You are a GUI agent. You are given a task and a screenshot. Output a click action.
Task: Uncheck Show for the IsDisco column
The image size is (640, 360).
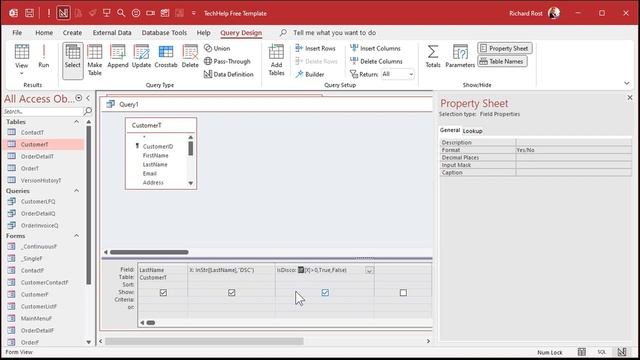click(x=325, y=293)
